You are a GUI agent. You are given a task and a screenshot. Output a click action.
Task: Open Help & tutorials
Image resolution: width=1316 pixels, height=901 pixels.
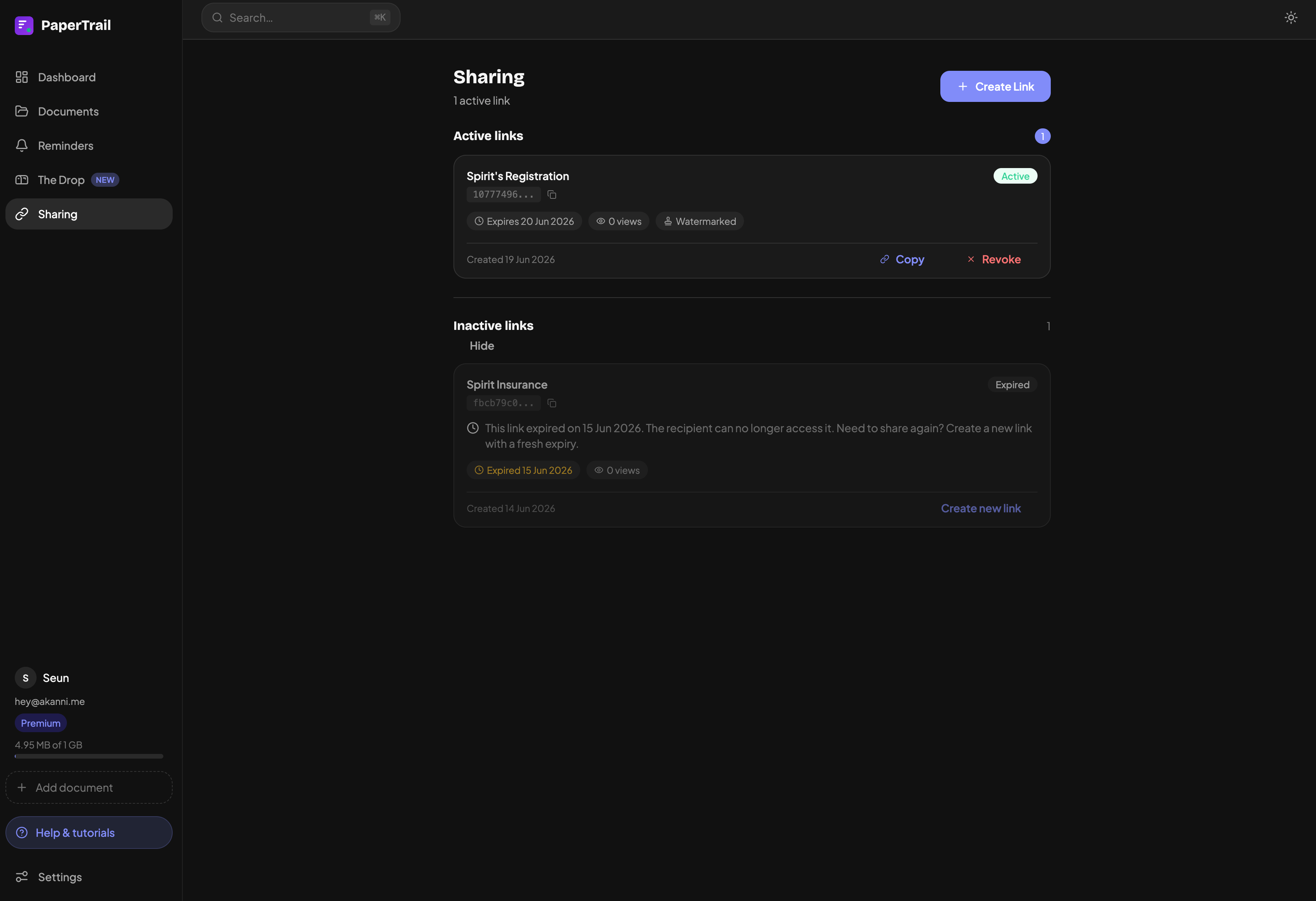coord(89,833)
